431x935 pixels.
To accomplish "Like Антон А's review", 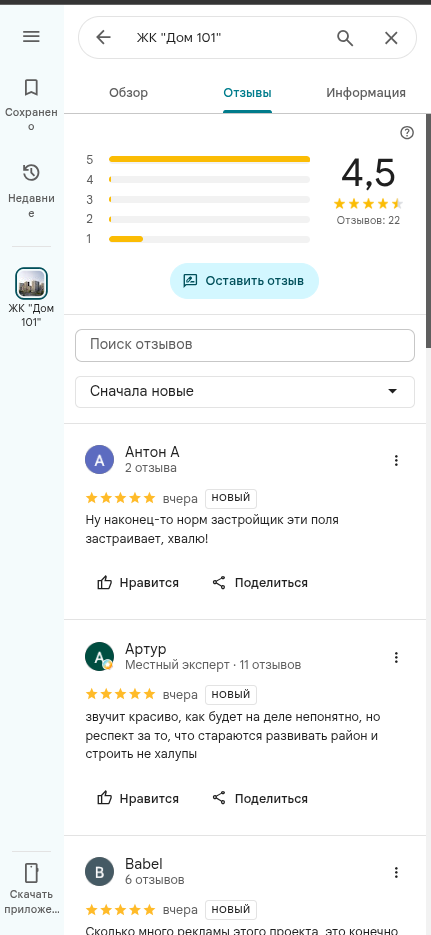I will [138, 583].
